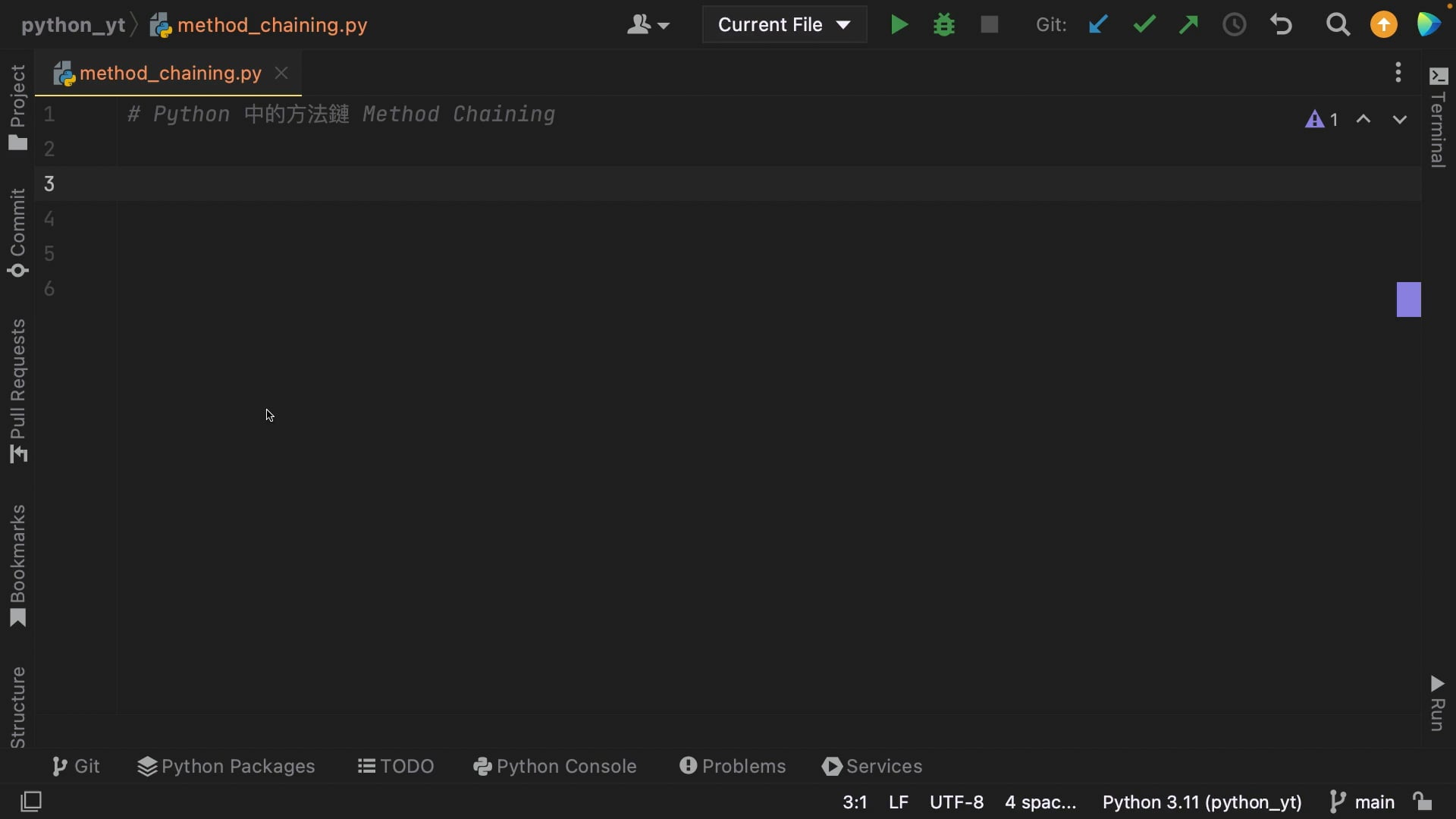Screen dimensions: 1456x819
Task: Toggle the Project tool window
Action: point(18,106)
